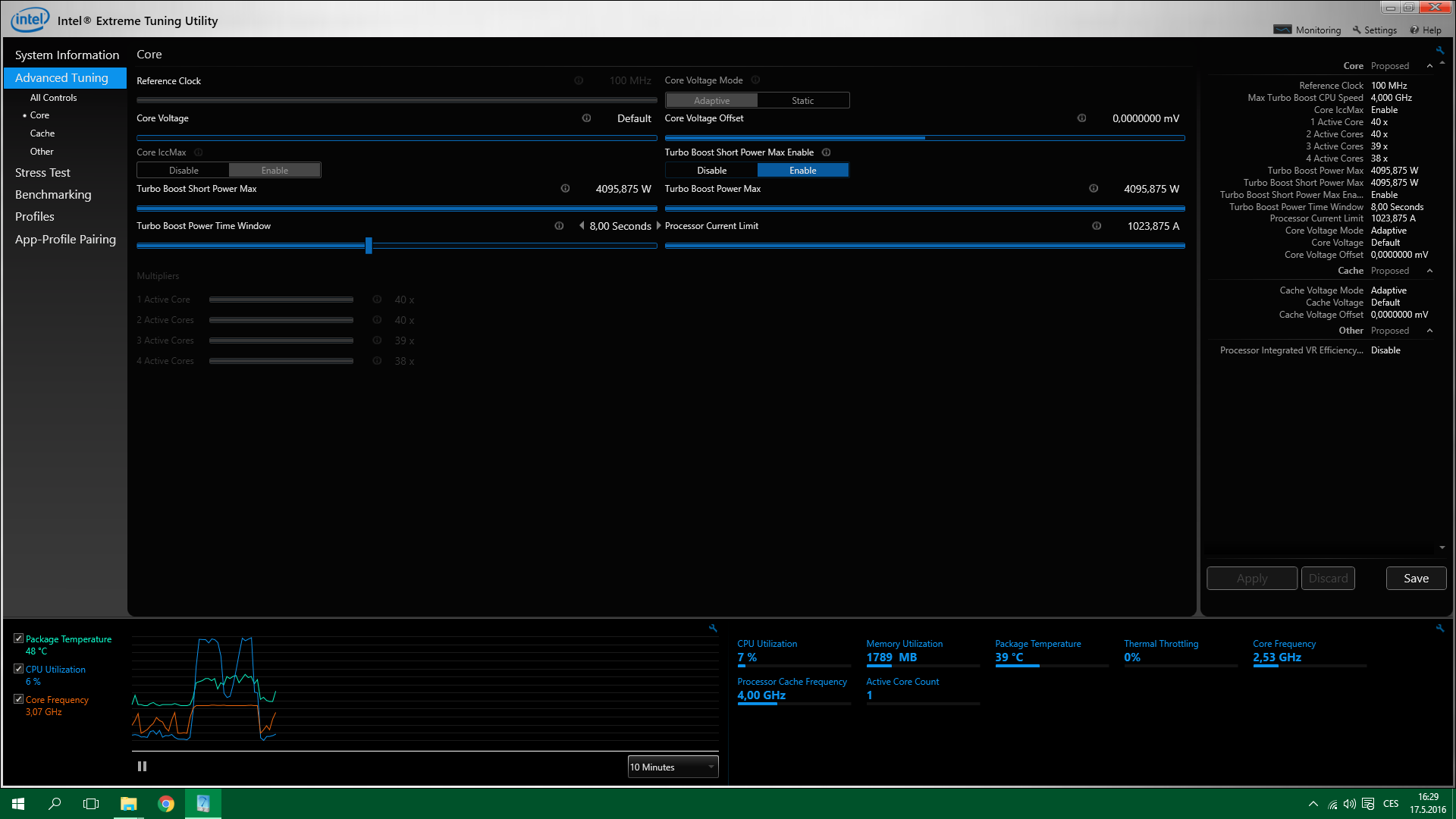Open the 10 Minutes time range dropdown

coord(673,767)
